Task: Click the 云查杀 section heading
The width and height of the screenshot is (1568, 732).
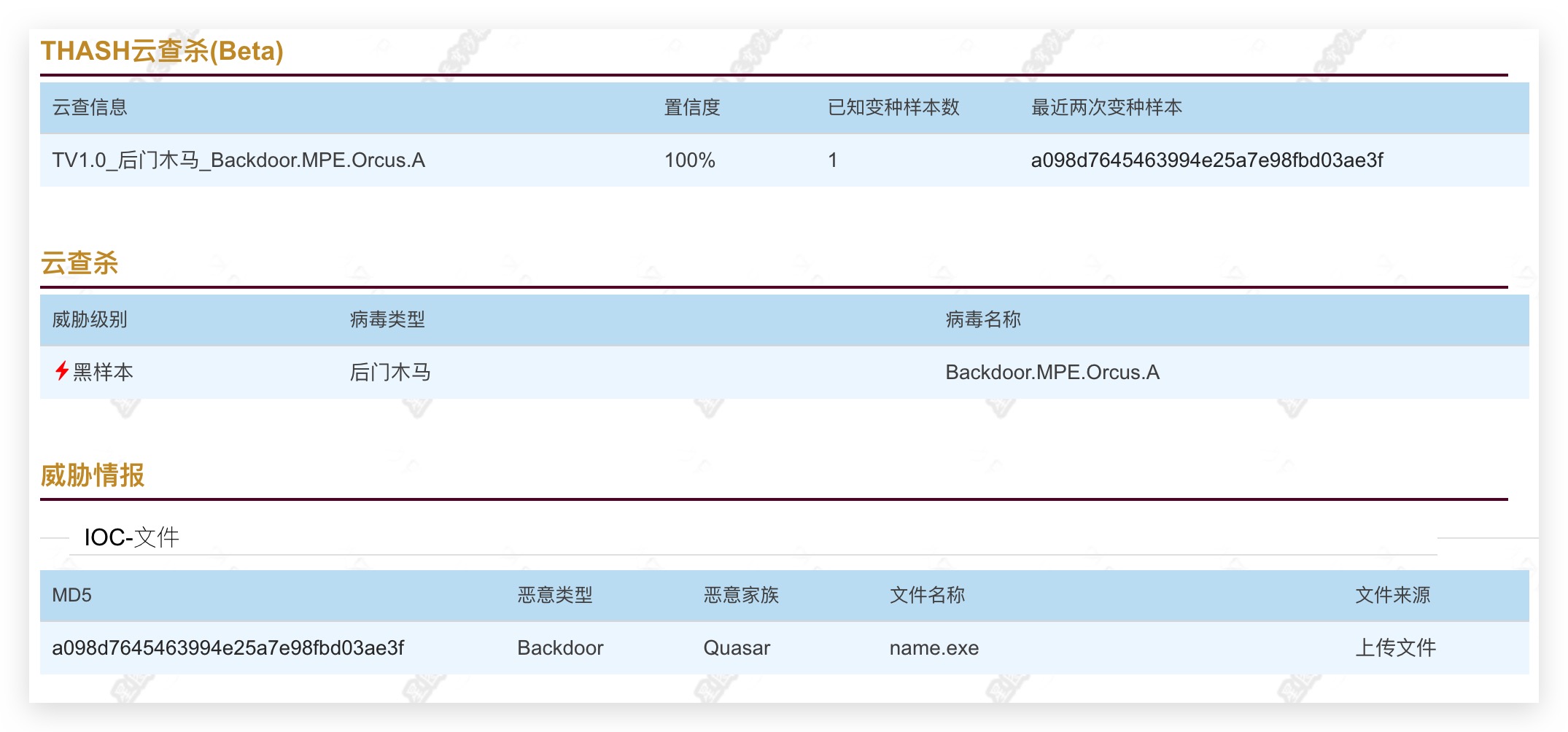Action: click(79, 263)
